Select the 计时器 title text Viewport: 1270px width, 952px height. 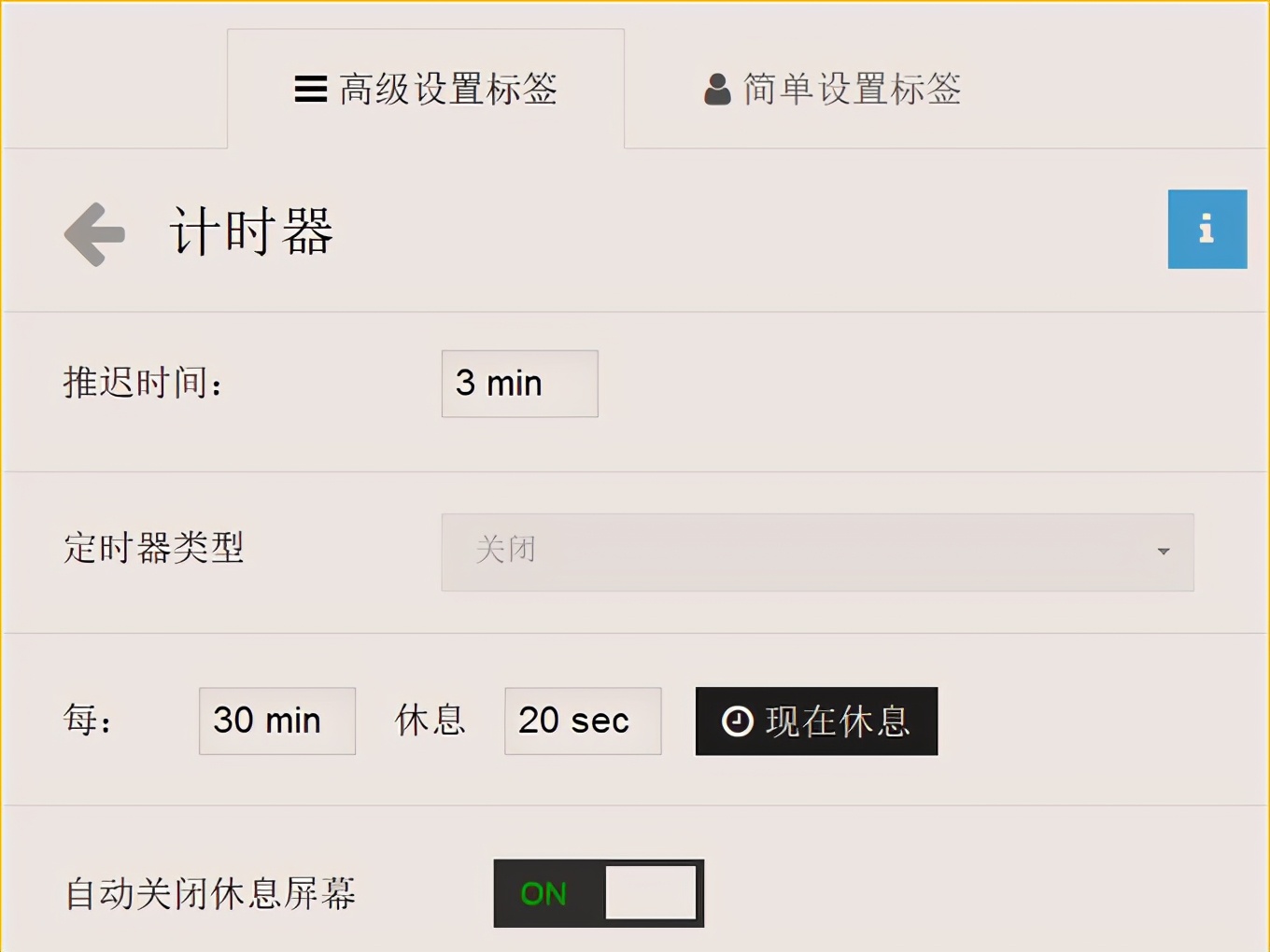(252, 231)
